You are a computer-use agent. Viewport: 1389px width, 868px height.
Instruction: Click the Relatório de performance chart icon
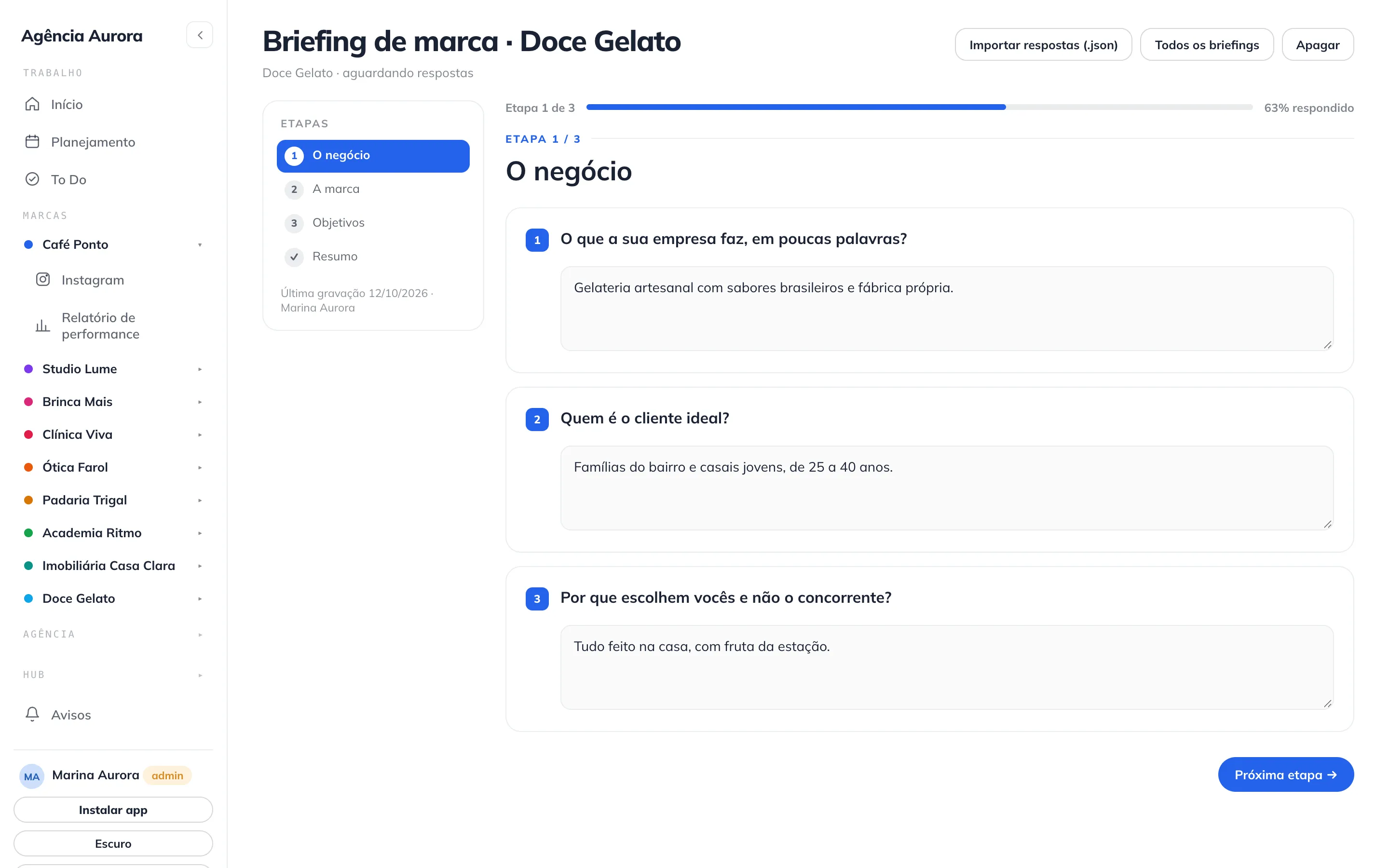pos(43,325)
